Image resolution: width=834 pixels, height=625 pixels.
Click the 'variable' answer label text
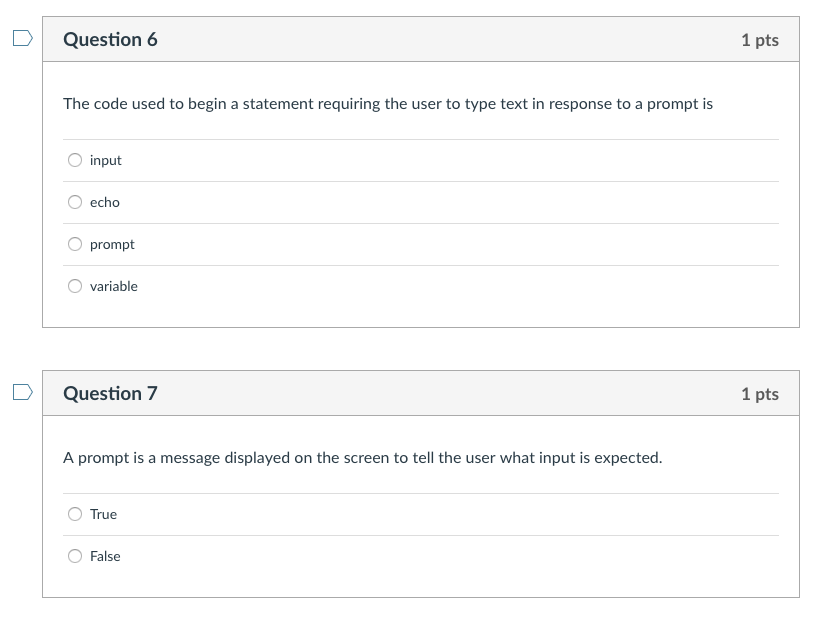pos(114,286)
